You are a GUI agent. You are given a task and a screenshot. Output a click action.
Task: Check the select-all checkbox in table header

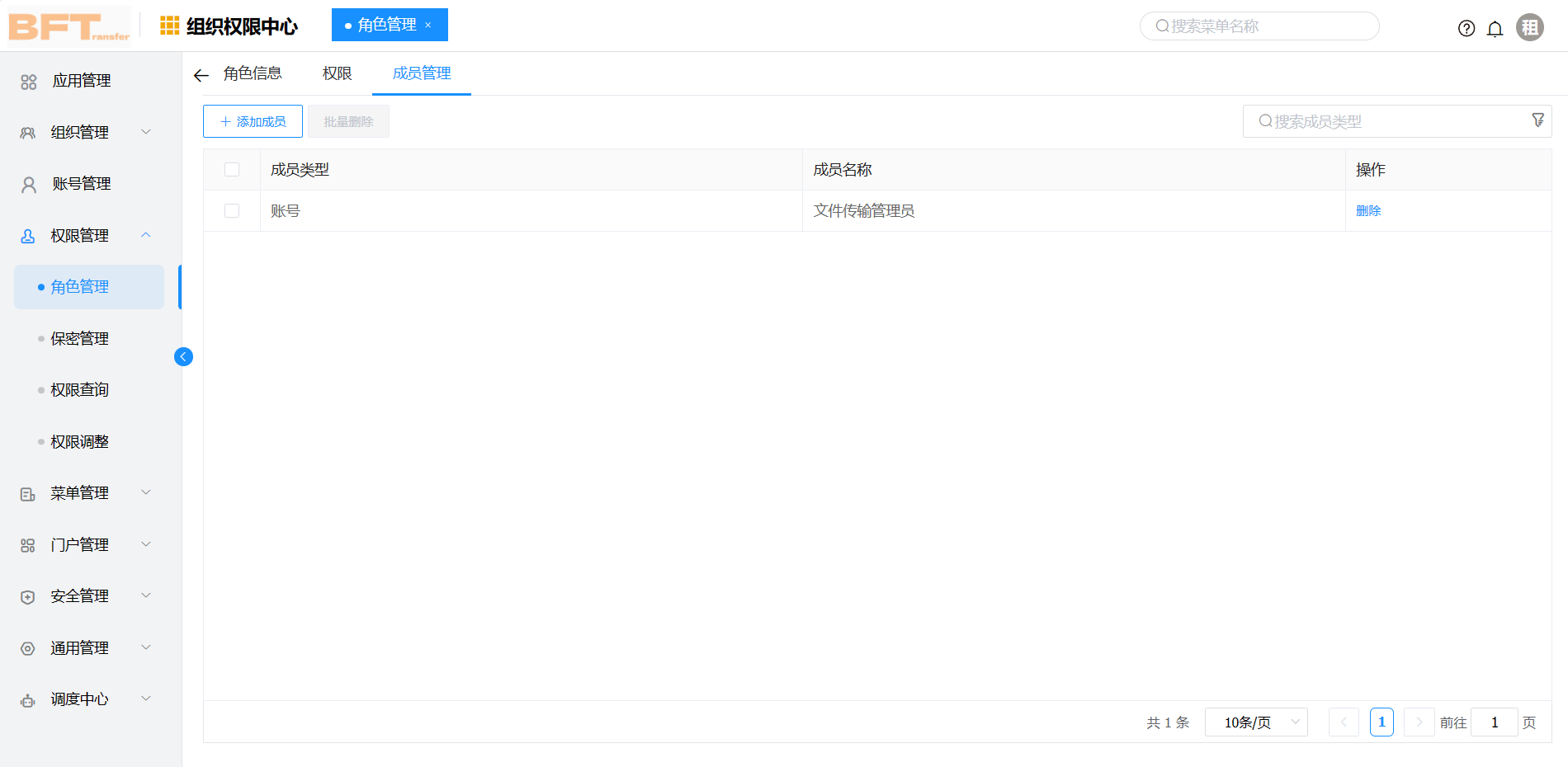(x=232, y=169)
